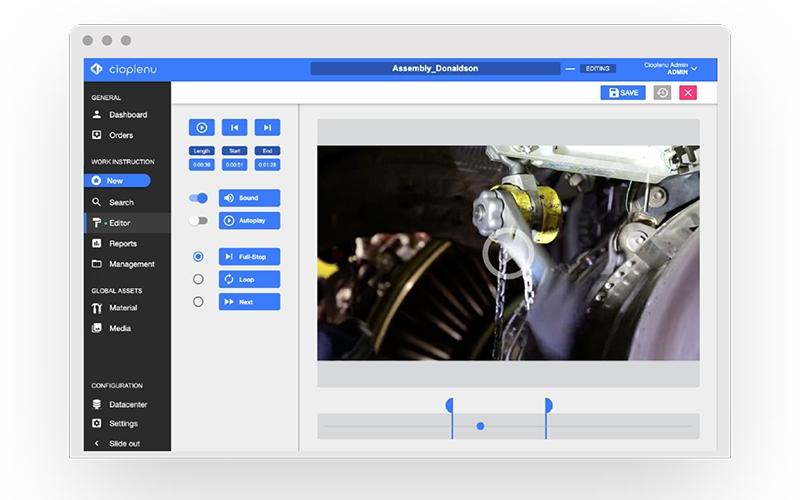Viewport: 800px width, 500px height.
Task: Click the Length label
Action: tap(202, 151)
